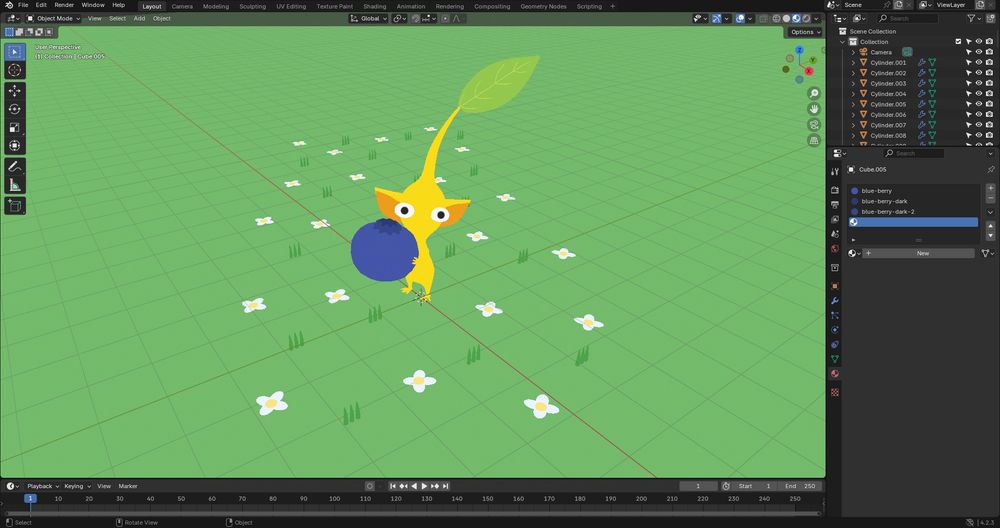The image size is (1000, 528).
Task: Move material slot up arrow
Action: coord(990,226)
